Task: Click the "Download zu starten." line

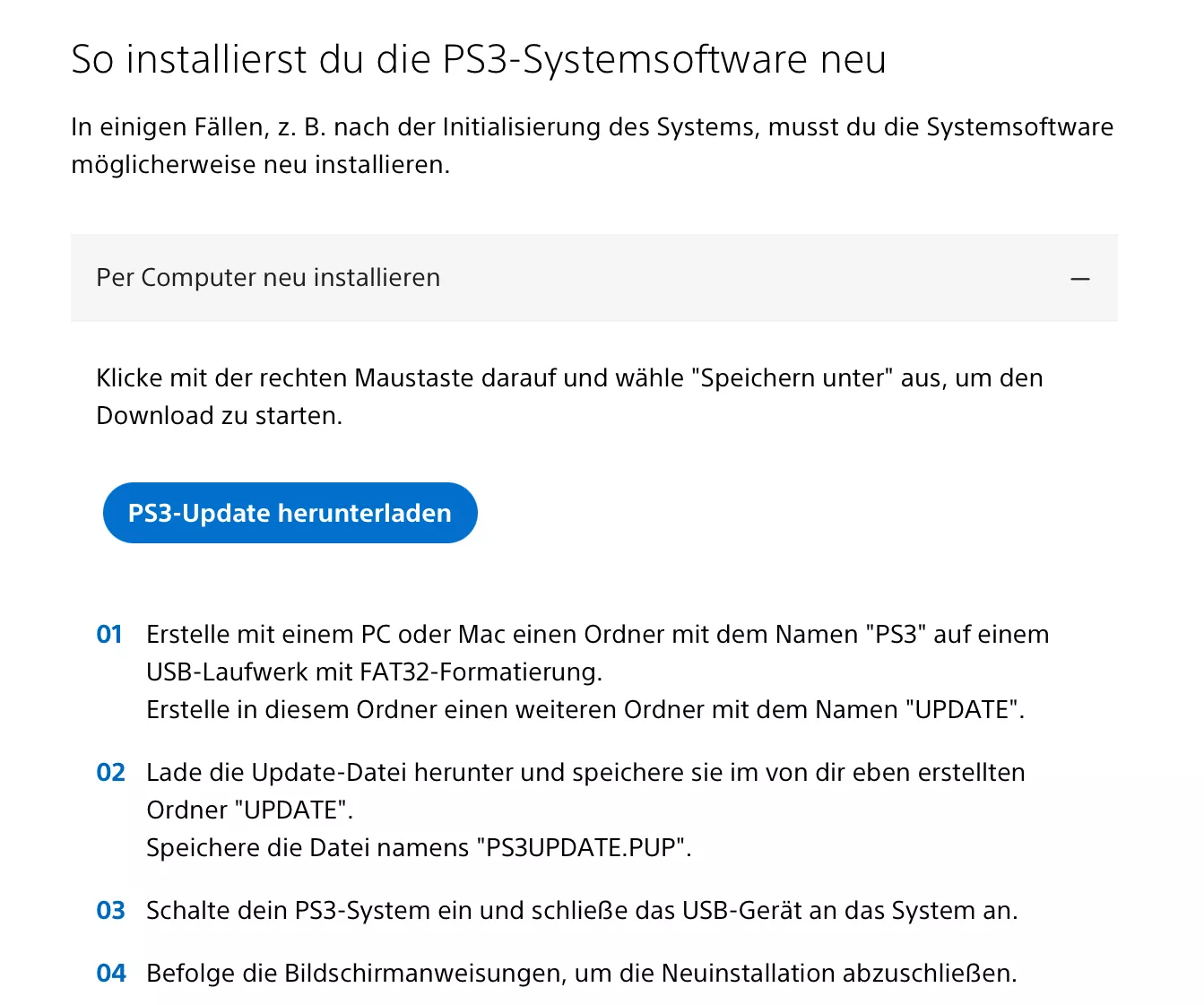Action: point(220,416)
